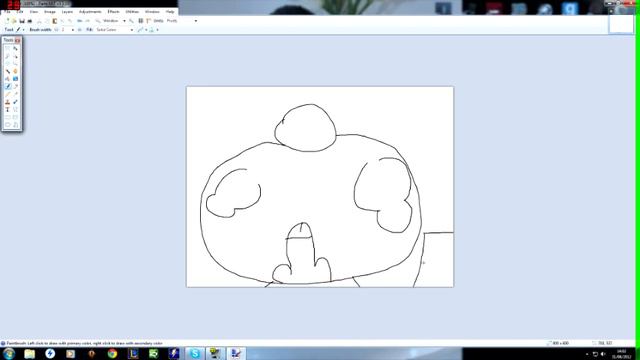Select the Zoom tool in Tools panel
This screenshot has width=640, height=360.
[x=16, y=64]
